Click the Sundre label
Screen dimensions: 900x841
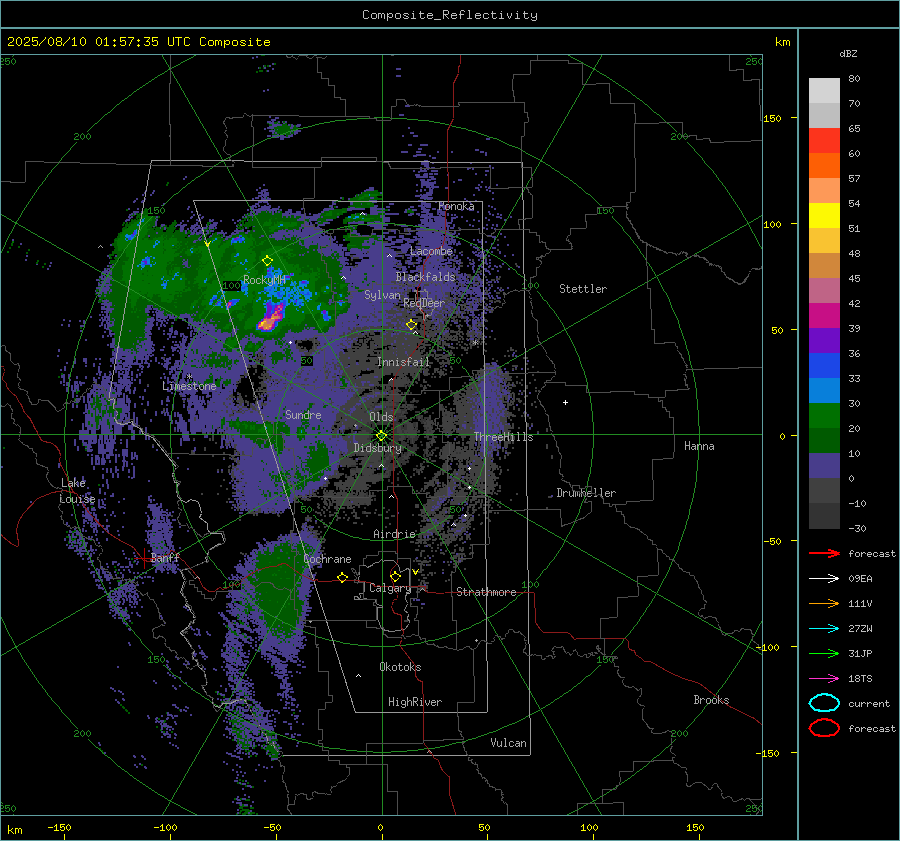coord(303,415)
